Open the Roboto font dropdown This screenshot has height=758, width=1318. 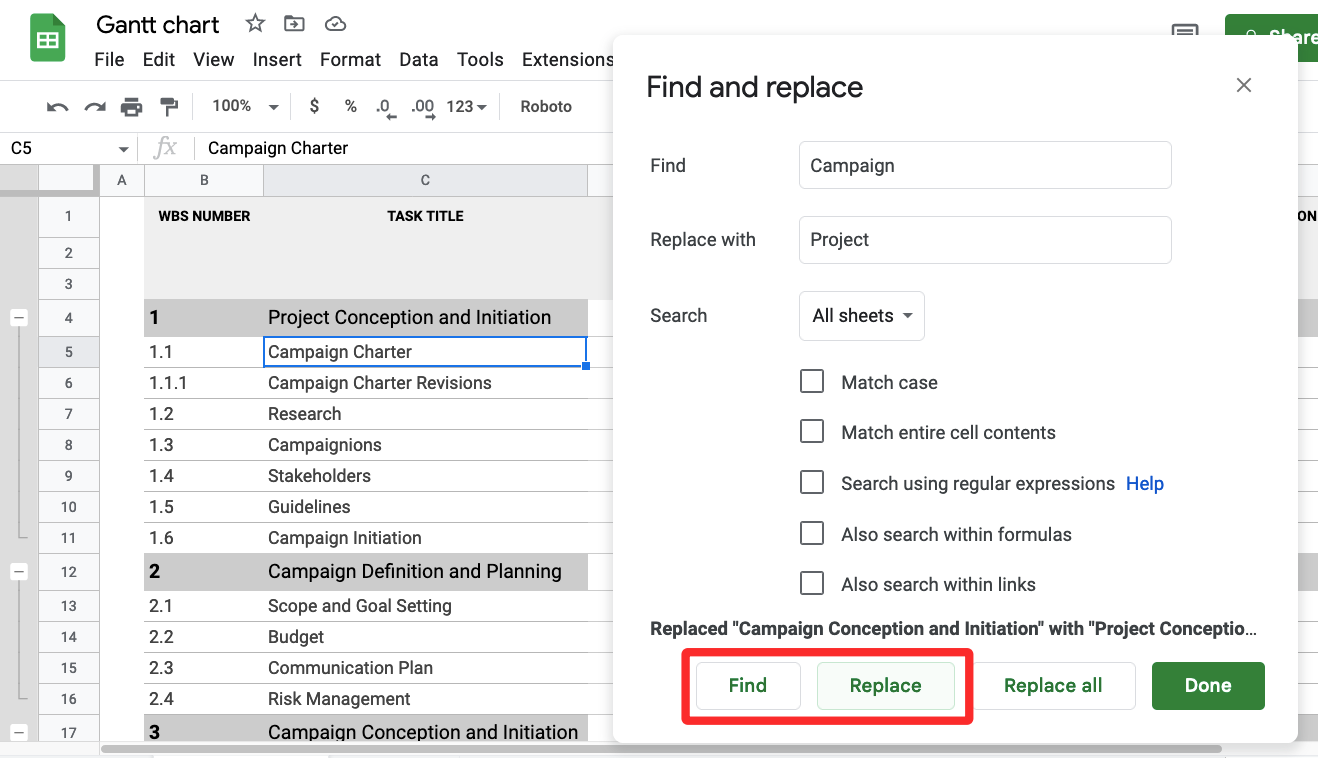pyautogui.click(x=547, y=106)
